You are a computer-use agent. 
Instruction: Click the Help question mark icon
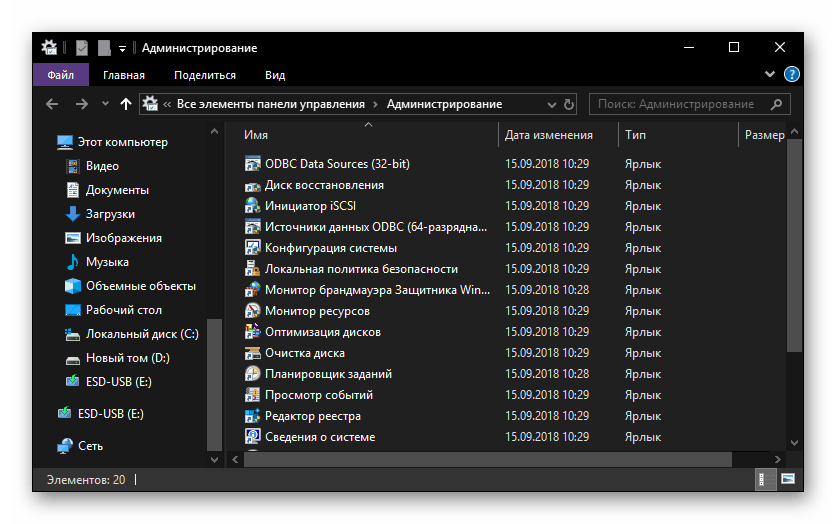pyautogui.click(x=791, y=75)
